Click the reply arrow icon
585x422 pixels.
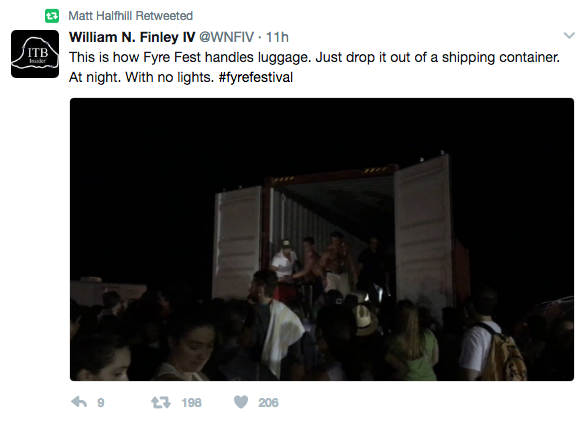(79, 402)
